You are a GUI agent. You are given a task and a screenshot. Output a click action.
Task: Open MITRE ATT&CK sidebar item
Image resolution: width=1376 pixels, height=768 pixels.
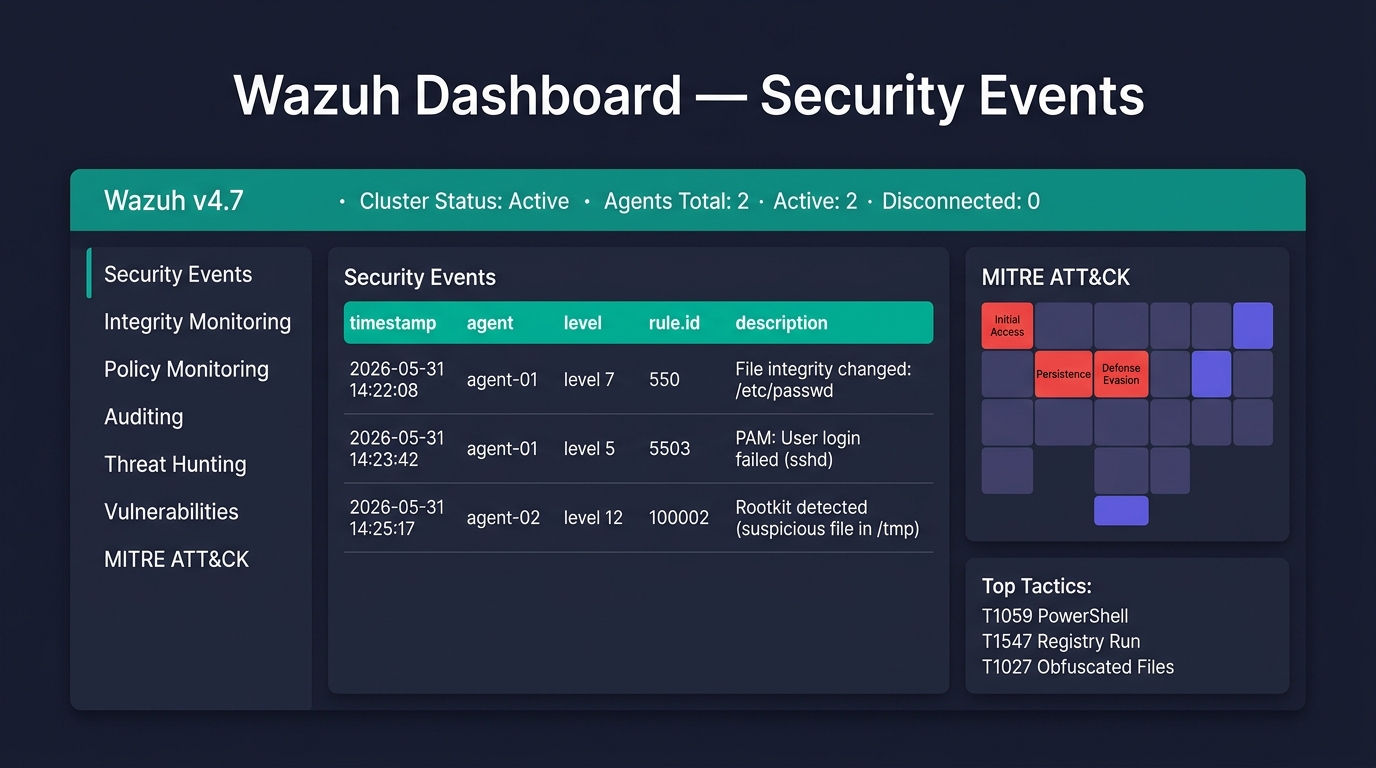tap(177, 559)
